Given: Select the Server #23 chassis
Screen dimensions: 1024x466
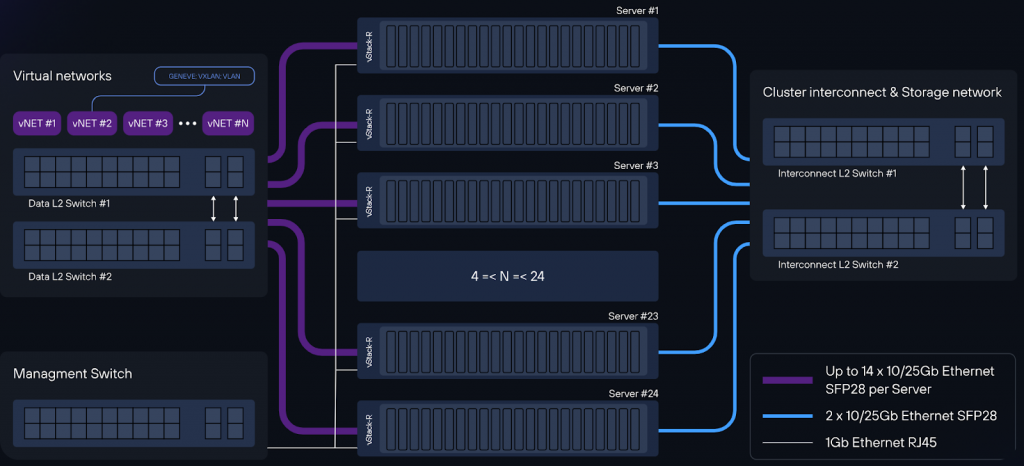Looking at the screenshot, I should point(508,351).
